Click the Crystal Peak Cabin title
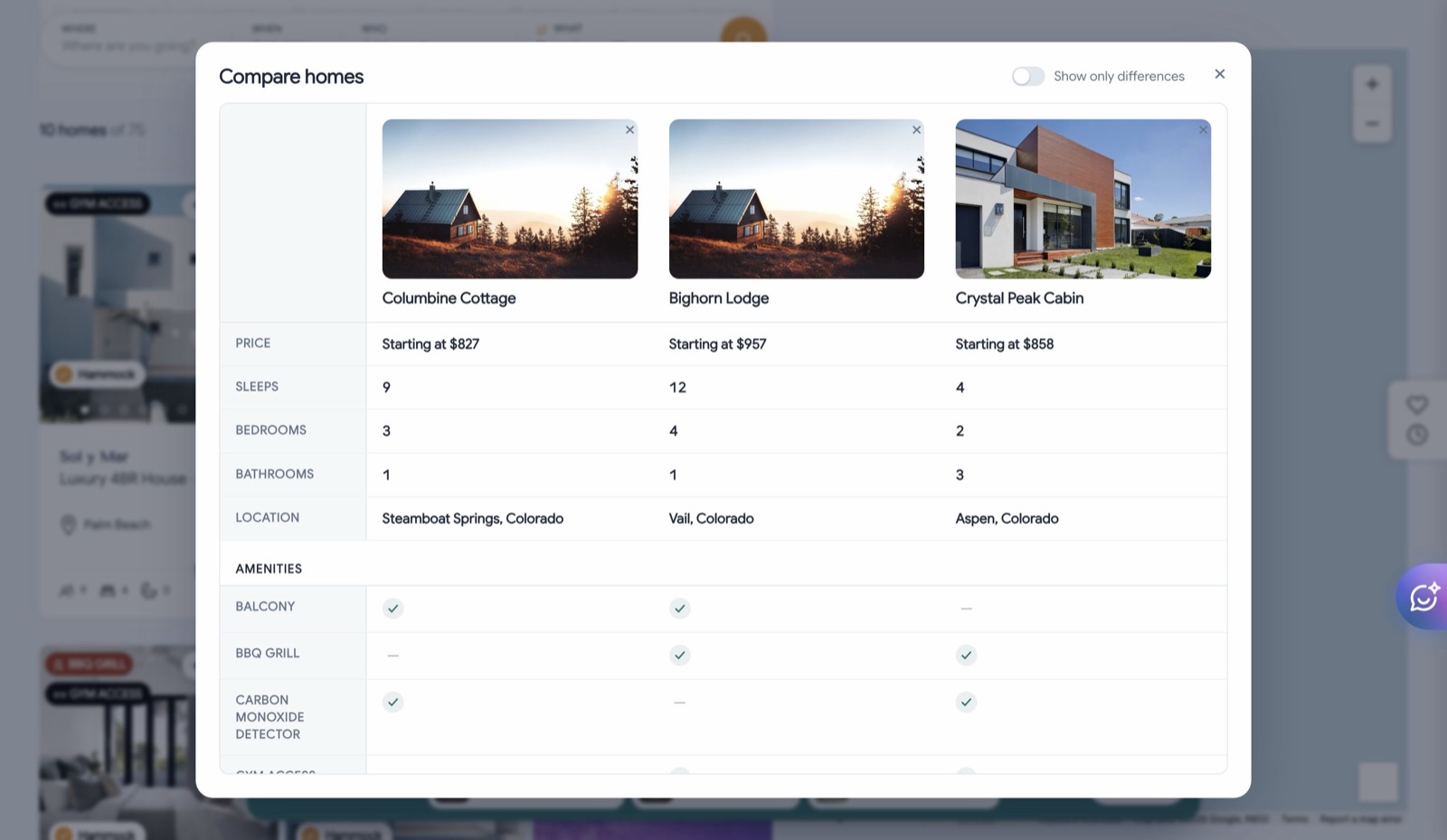Screen dimensions: 1447x840 tap(1019, 298)
